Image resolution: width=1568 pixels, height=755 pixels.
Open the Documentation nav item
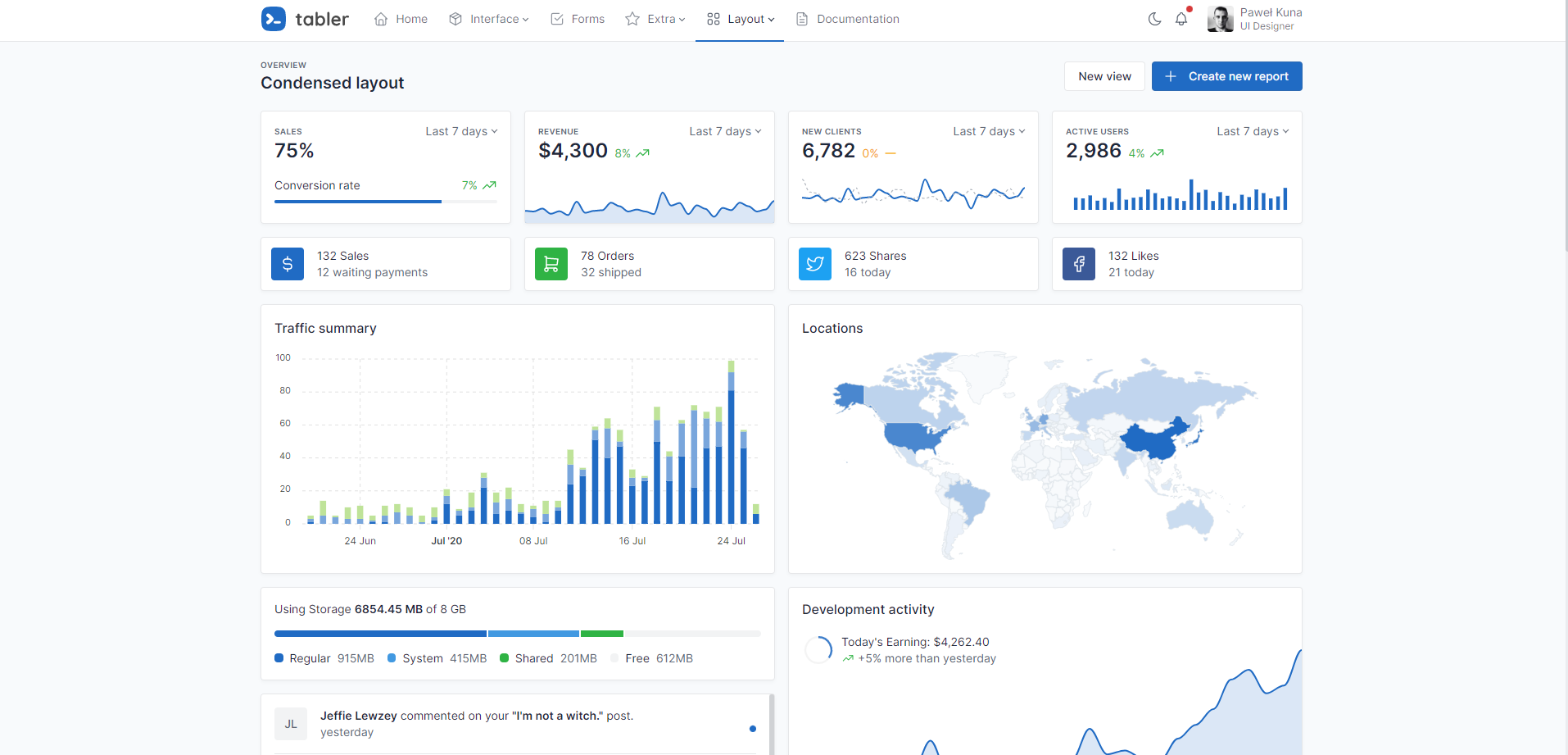(847, 19)
